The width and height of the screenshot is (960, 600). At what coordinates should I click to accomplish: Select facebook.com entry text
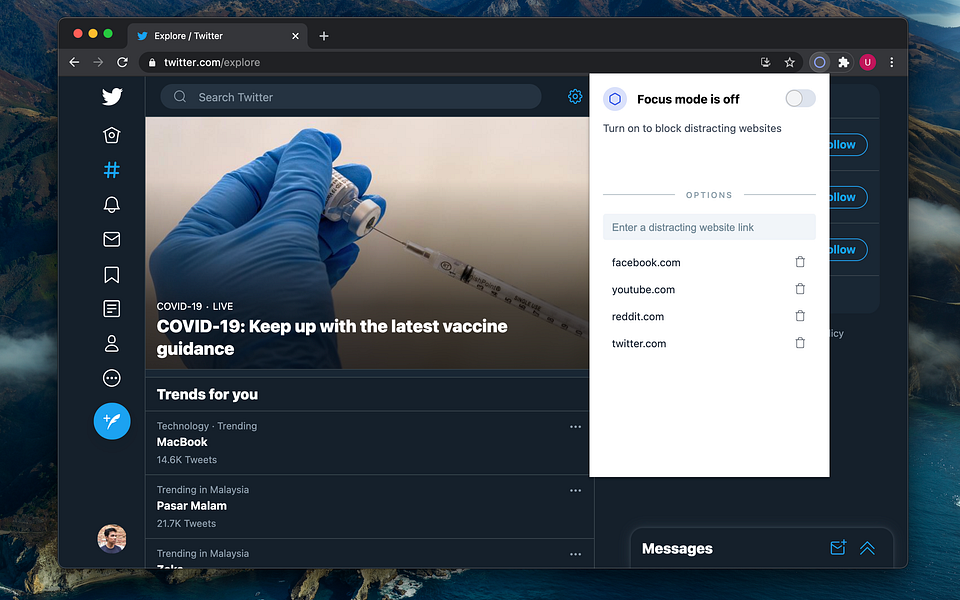pyautogui.click(x=646, y=263)
